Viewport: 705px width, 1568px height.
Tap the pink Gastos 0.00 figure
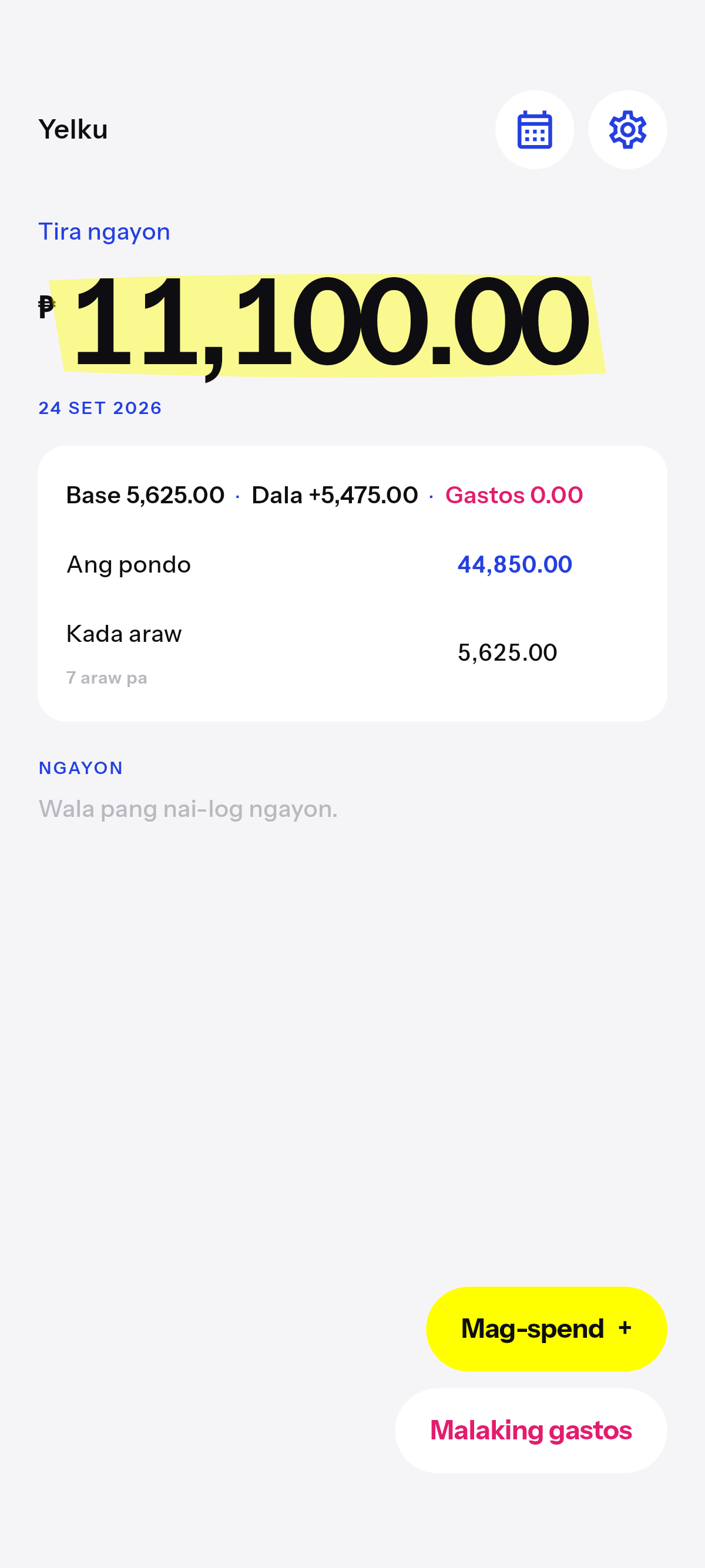514,495
